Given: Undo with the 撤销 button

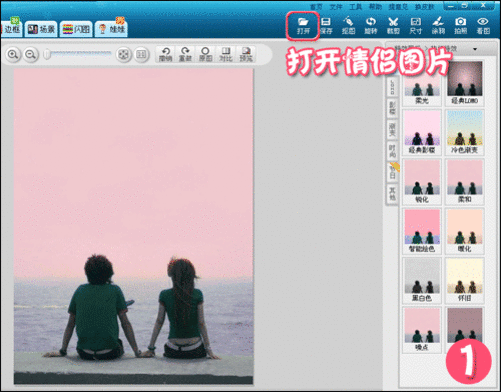Looking at the screenshot, I should [x=165, y=54].
